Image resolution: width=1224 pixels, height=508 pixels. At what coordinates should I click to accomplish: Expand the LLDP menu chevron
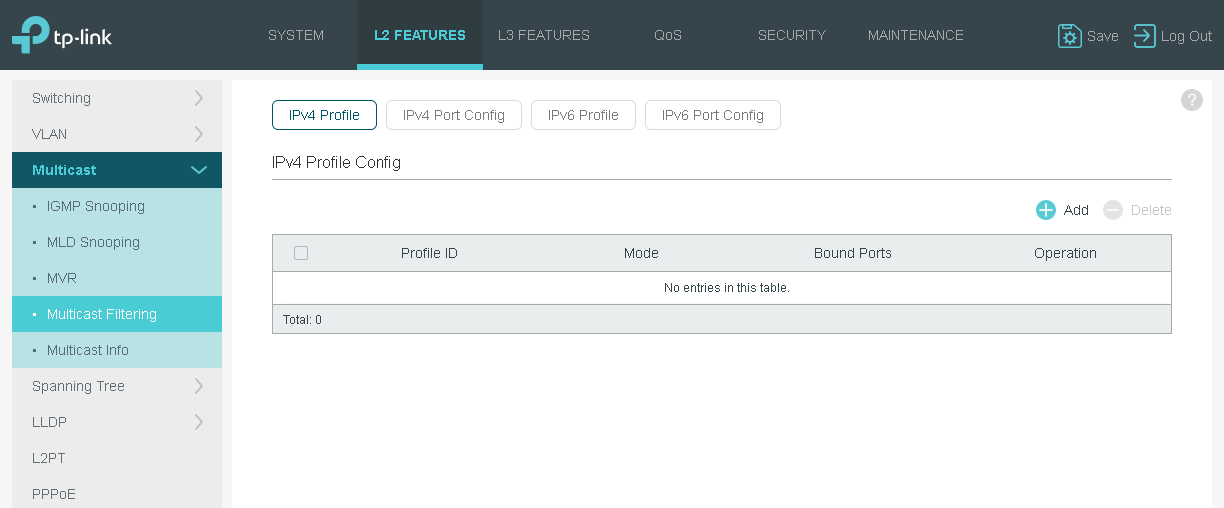198,422
